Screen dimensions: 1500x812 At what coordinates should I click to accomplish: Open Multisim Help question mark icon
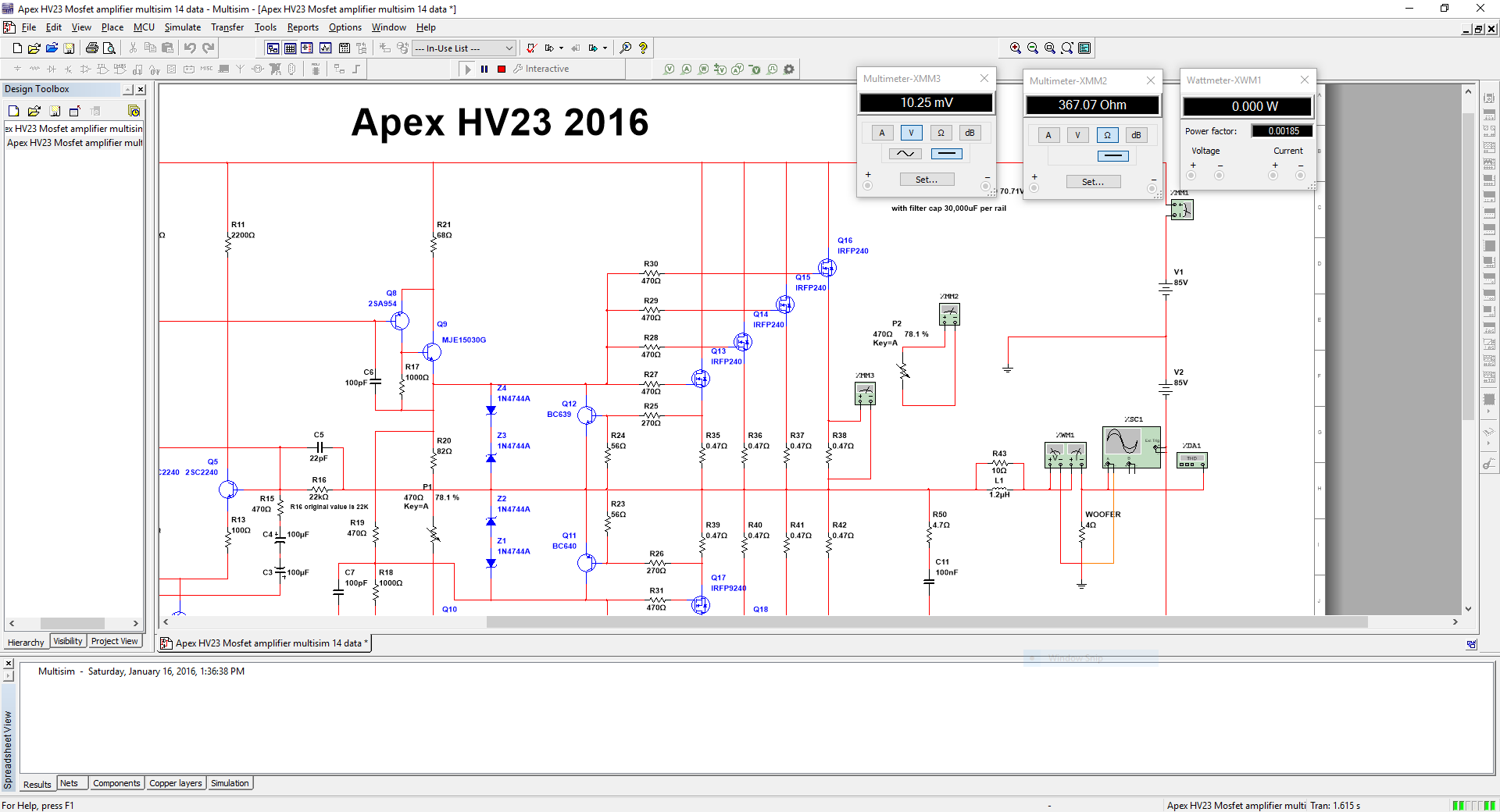coord(643,48)
